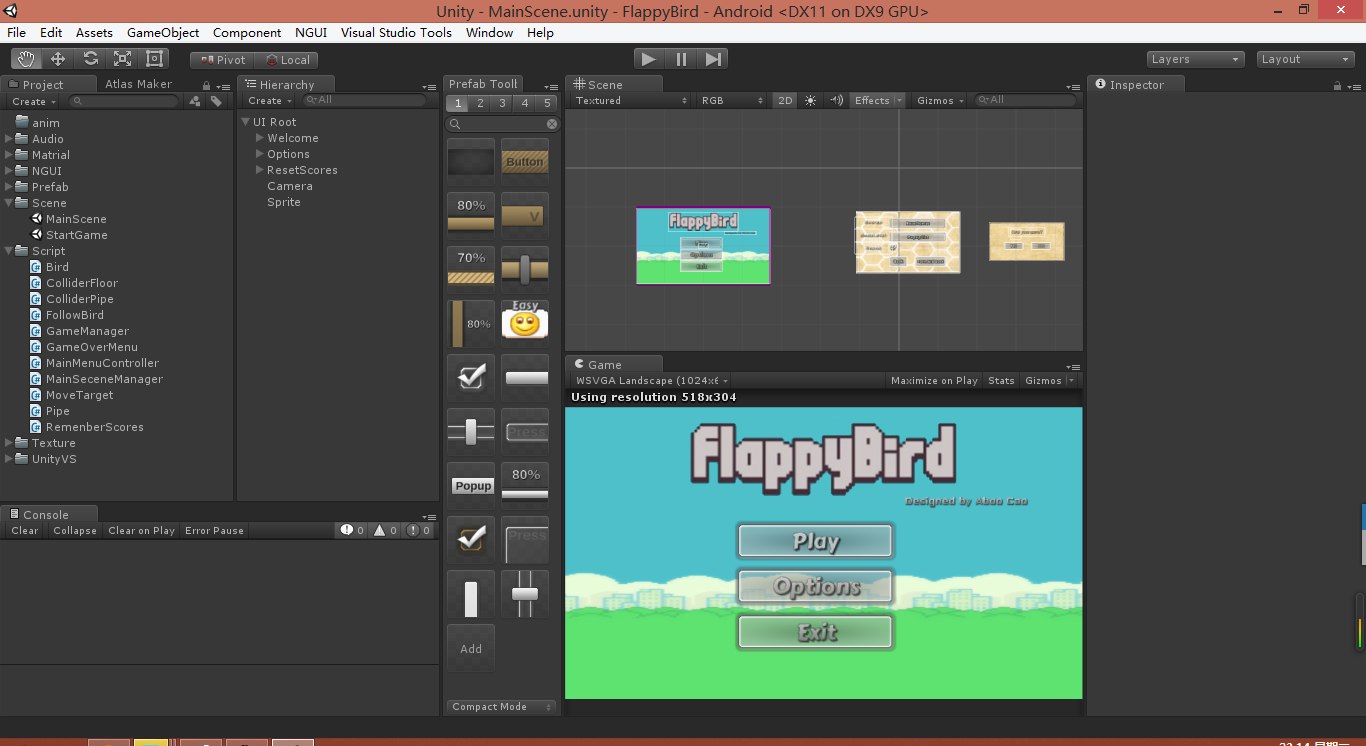1366x746 pixels.
Task: Toggle Clear on Play in Console
Action: tap(141, 530)
